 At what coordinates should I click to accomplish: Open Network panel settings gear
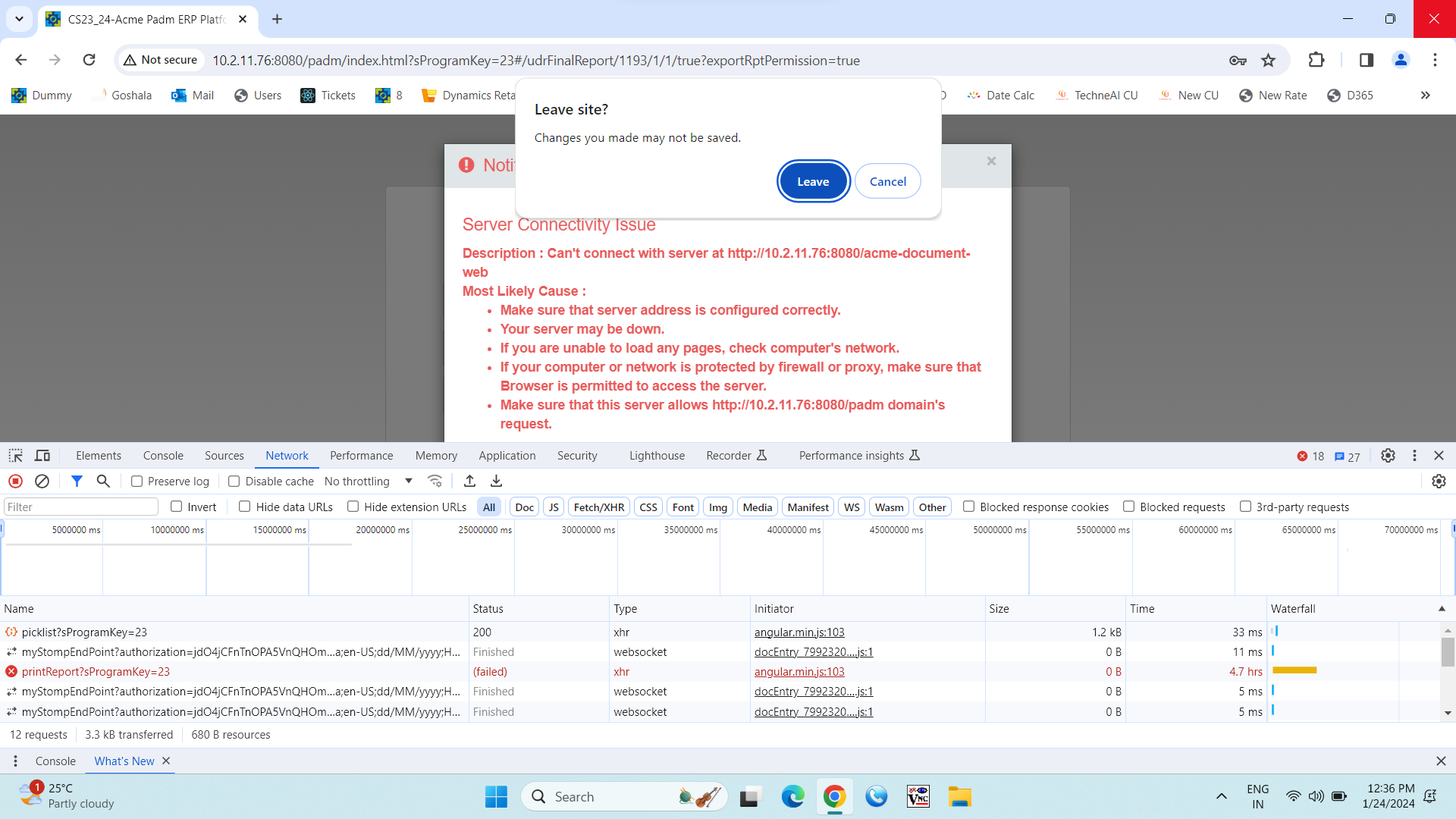(x=1439, y=482)
